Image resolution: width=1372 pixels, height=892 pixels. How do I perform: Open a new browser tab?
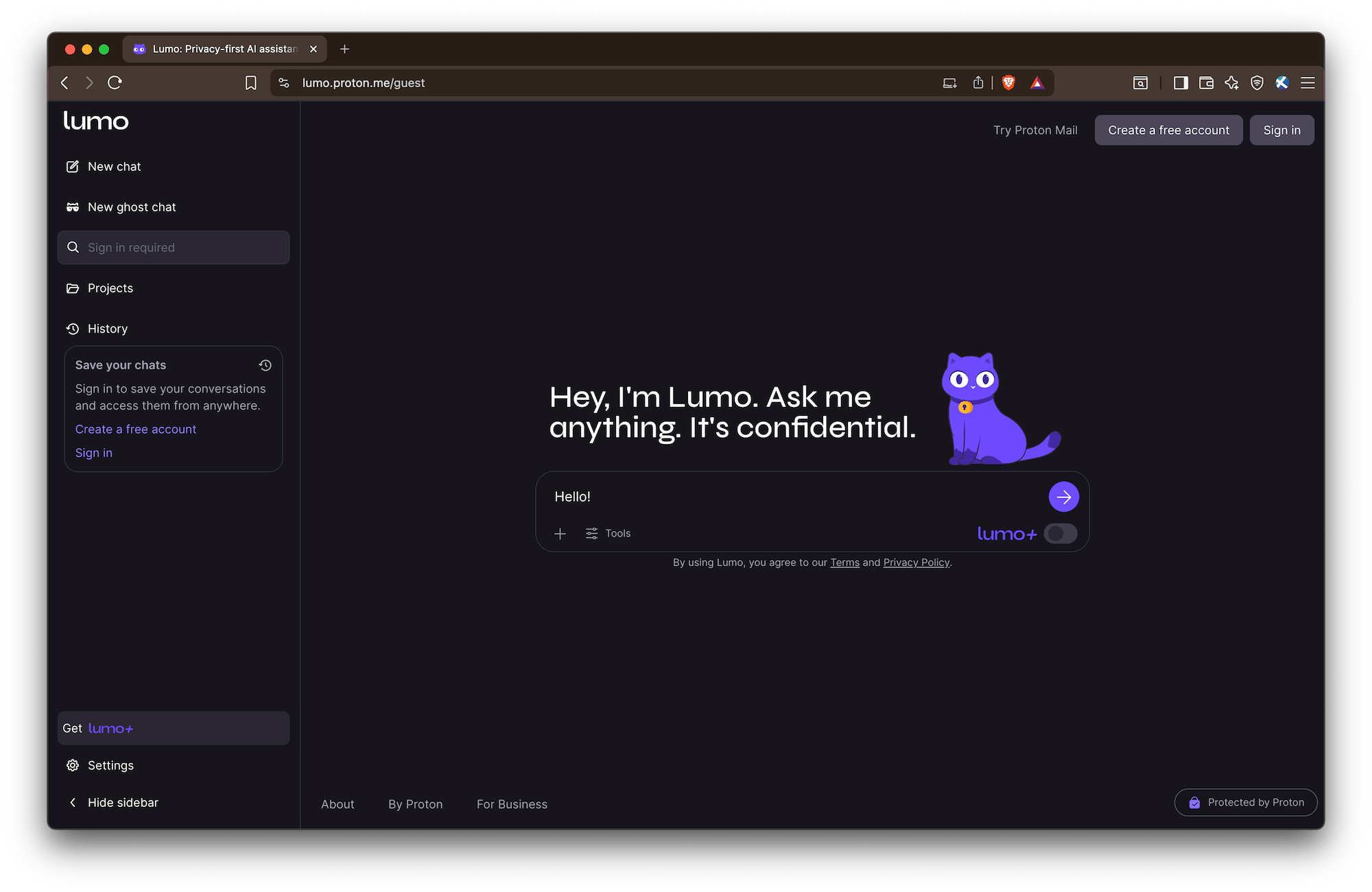(344, 49)
